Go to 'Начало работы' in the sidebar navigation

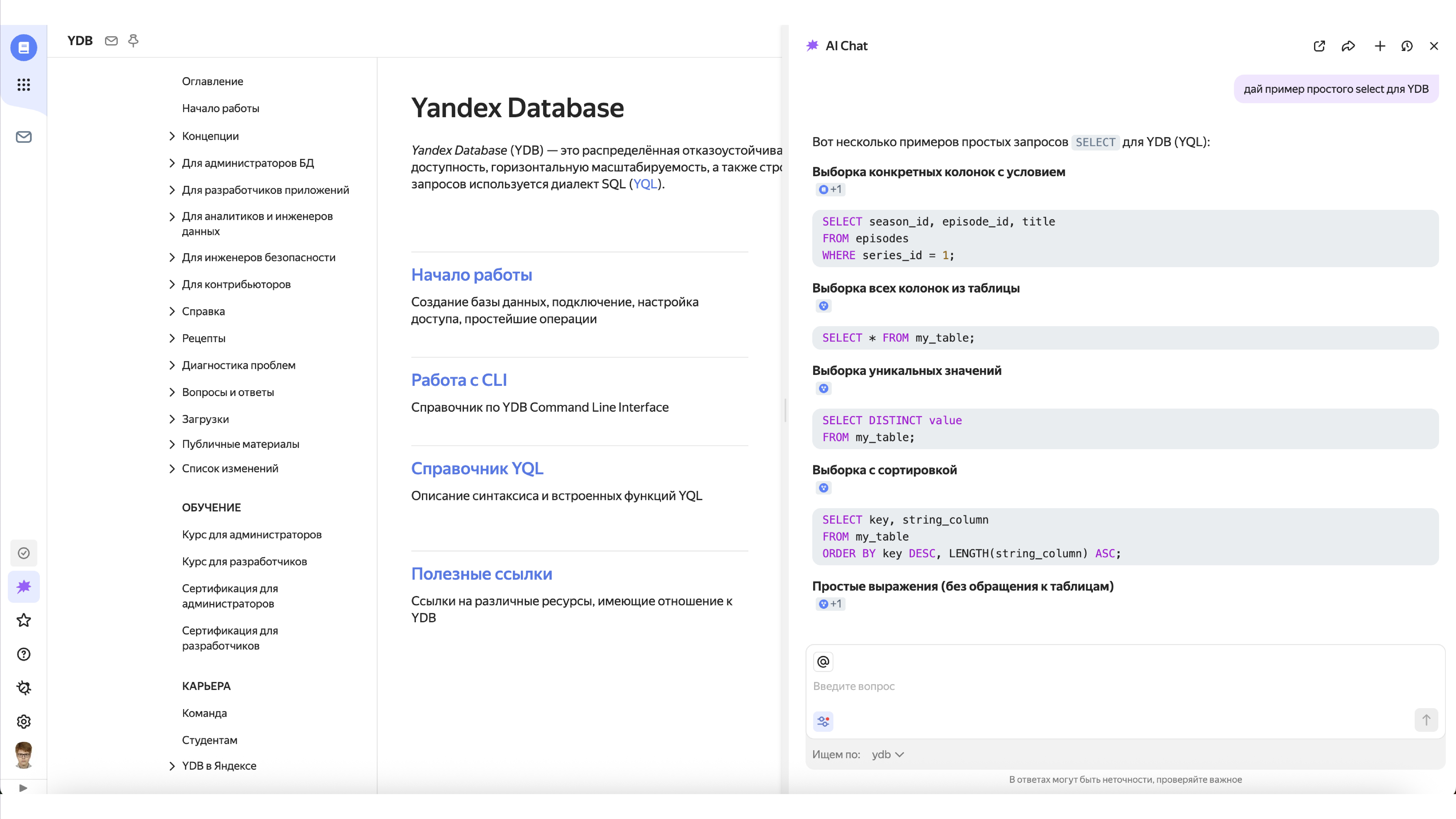coord(220,108)
